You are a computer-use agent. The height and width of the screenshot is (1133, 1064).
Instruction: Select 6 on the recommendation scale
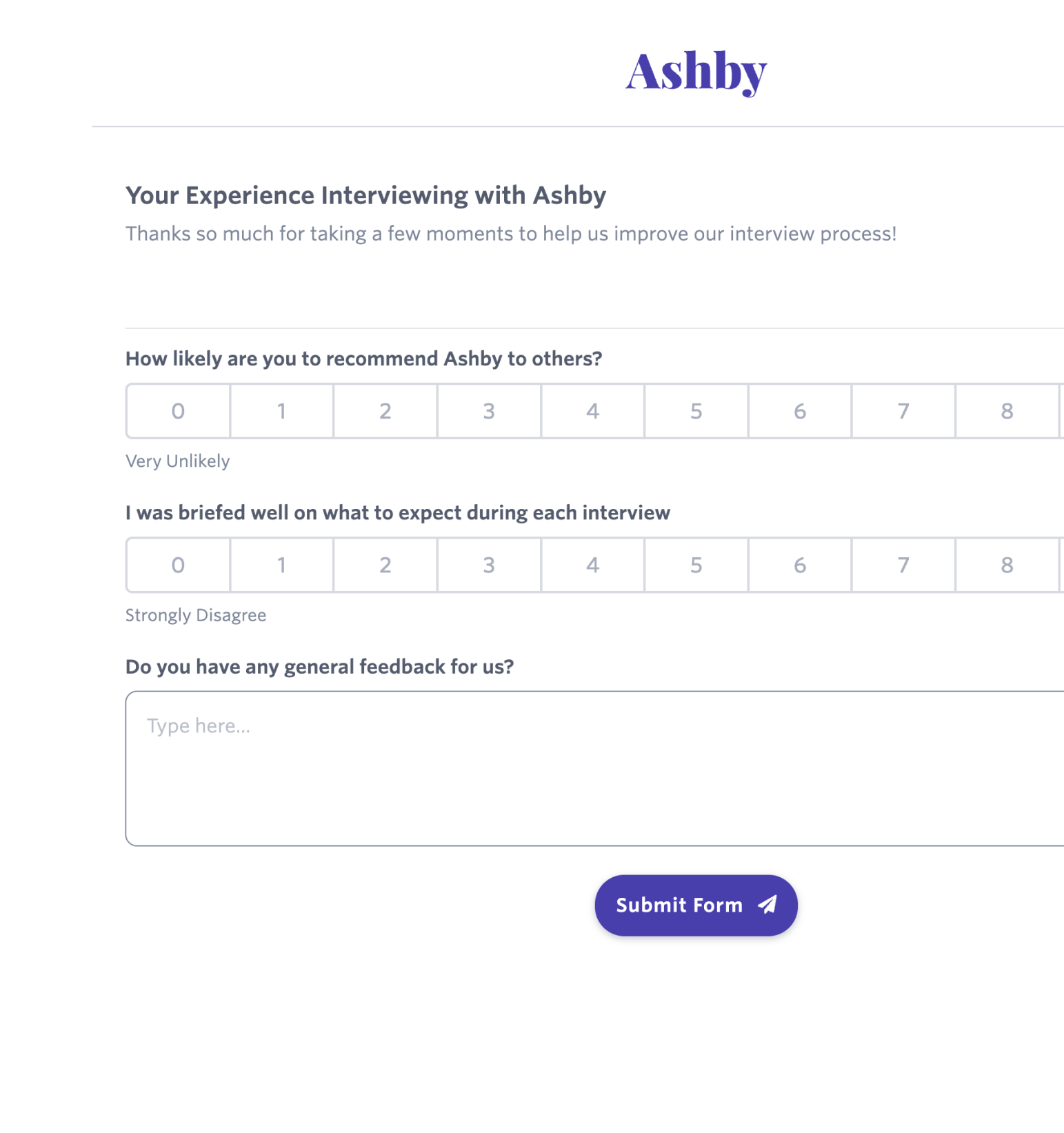click(x=799, y=410)
